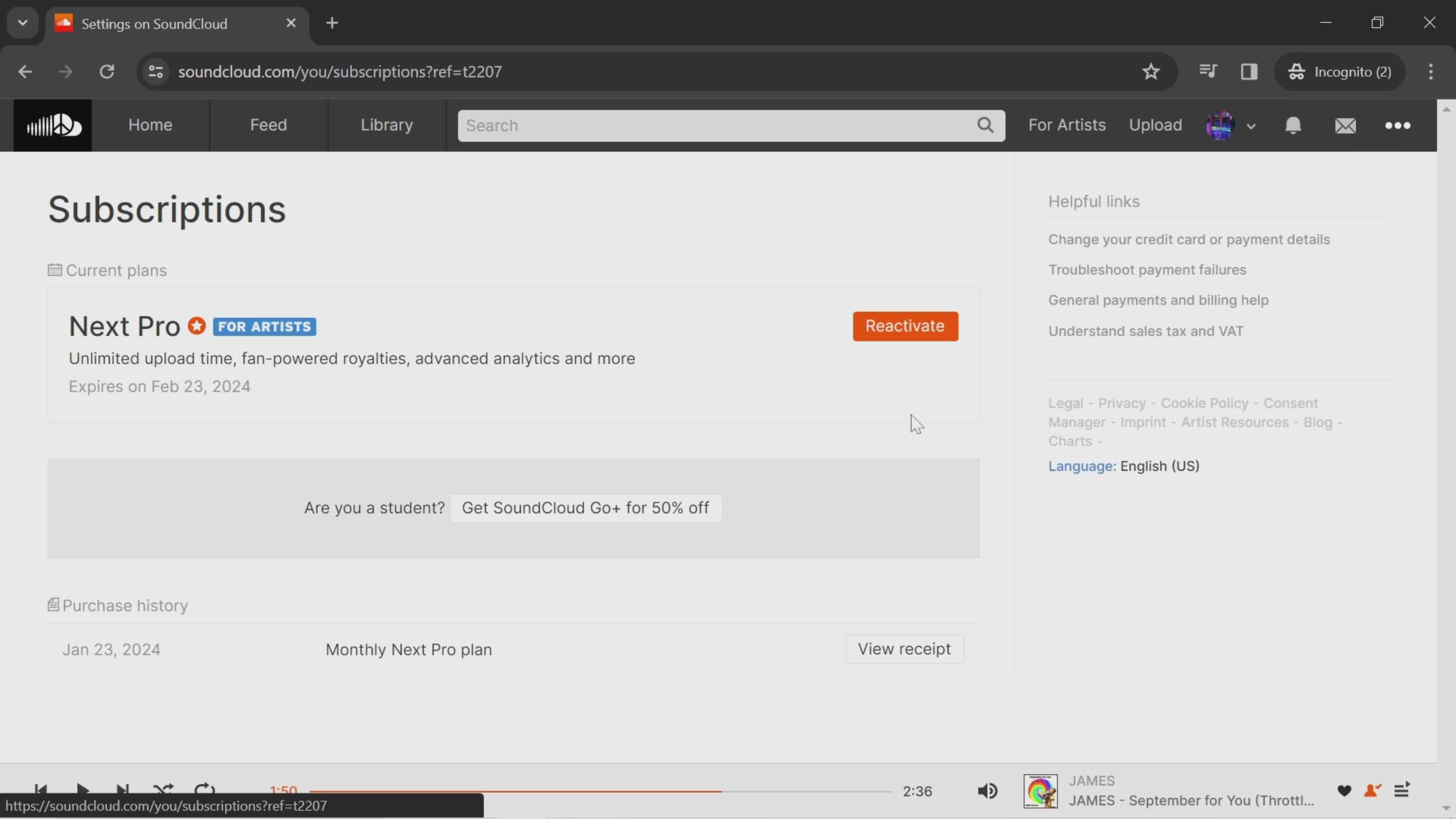Open the three-dot more menu in header
The height and width of the screenshot is (819, 1456).
coord(1397,125)
